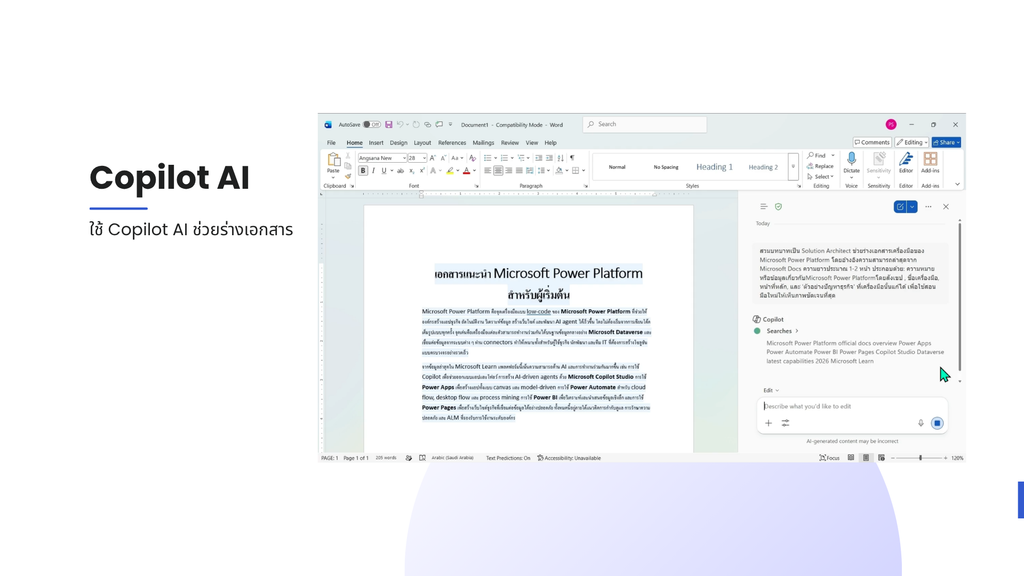Click the Format Painter icon
Viewport: 1024px width, 576px height.
point(348,176)
